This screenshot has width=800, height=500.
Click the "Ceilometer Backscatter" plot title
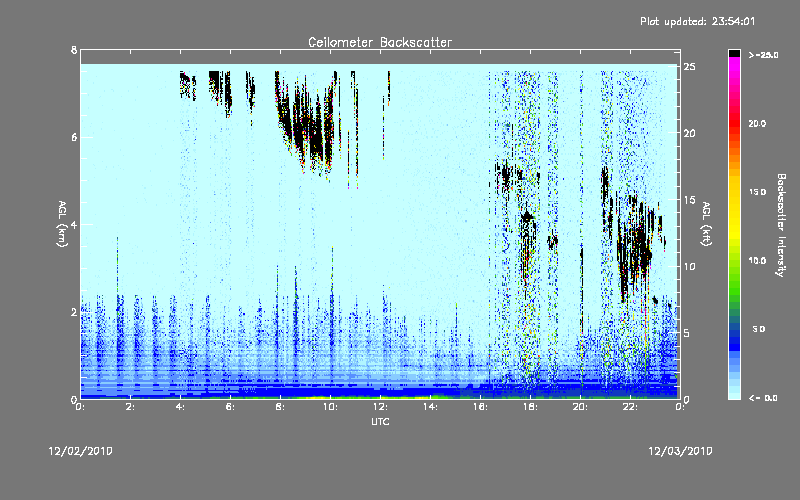(x=380, y=42)
